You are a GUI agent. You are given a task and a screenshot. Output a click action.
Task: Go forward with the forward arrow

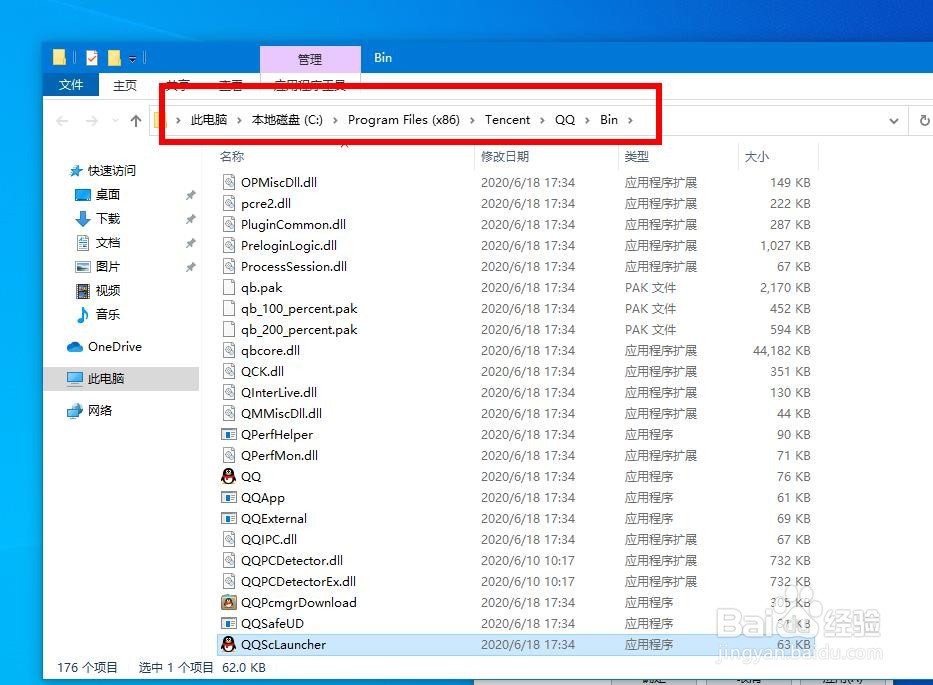click(x=92, y=121)
